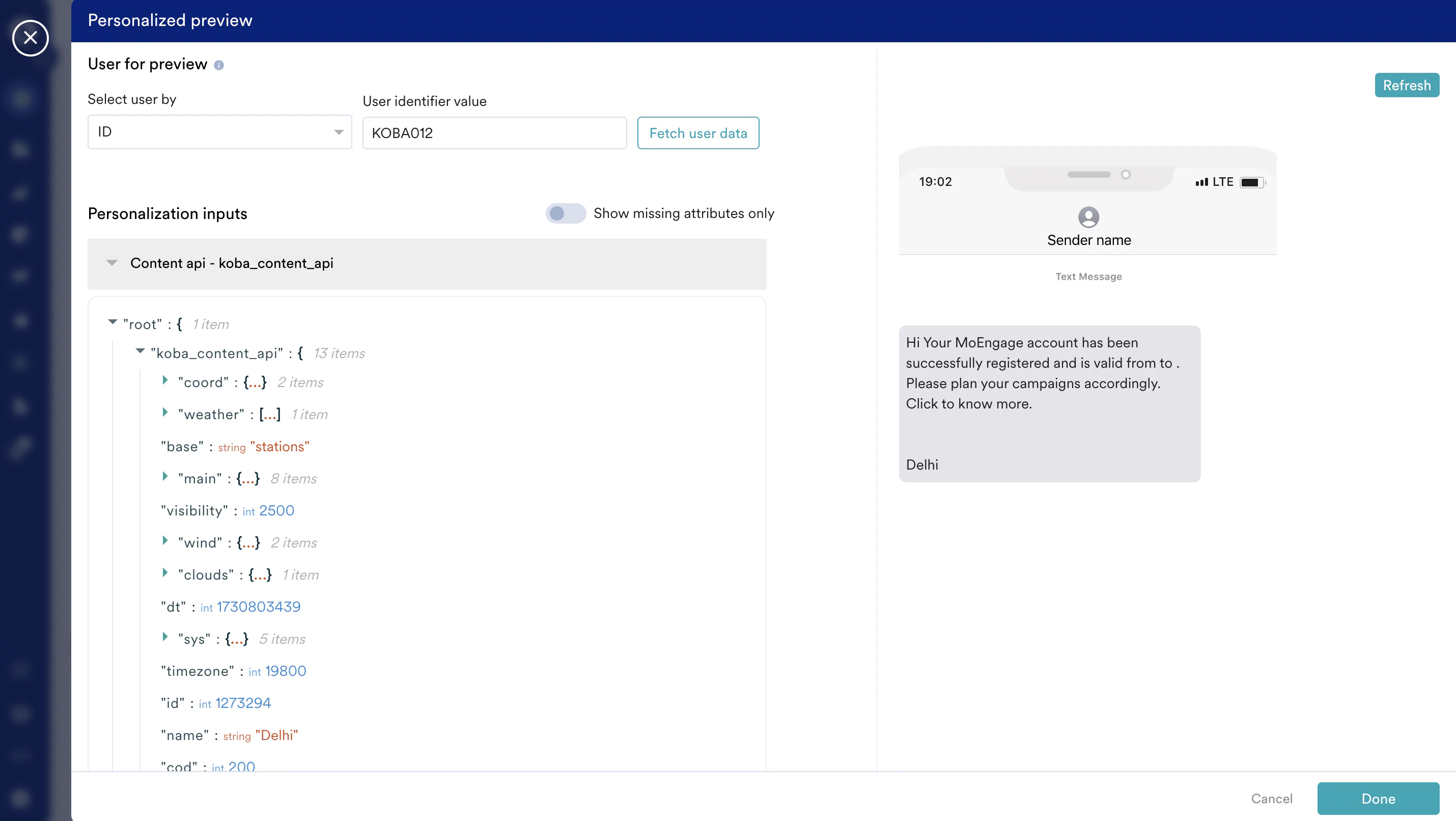Viewport: 1456px width, 821px height.
Task: Expand the "sys" object with 5 items
Action: 165,637
